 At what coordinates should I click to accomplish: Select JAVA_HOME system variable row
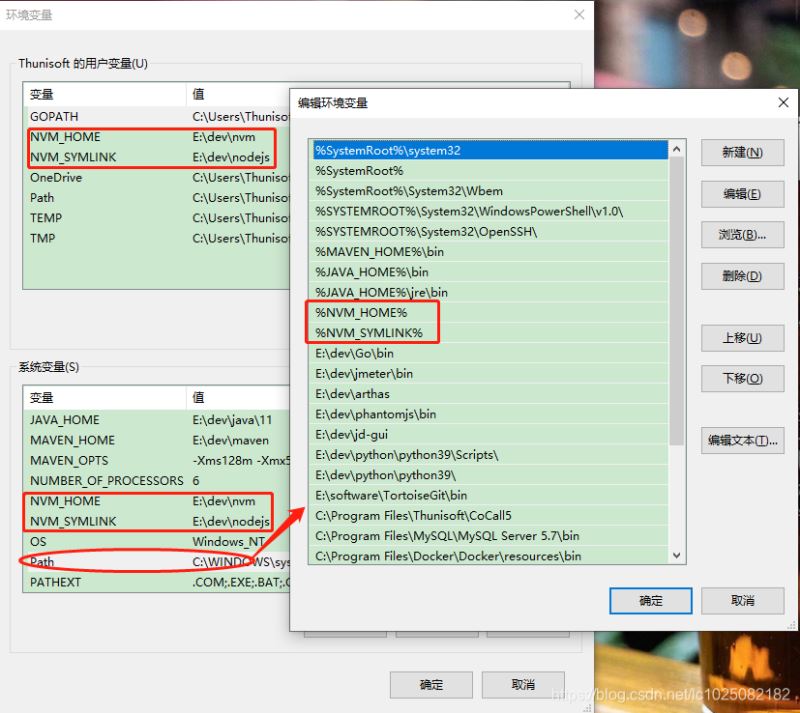click(x=157, y=420)
